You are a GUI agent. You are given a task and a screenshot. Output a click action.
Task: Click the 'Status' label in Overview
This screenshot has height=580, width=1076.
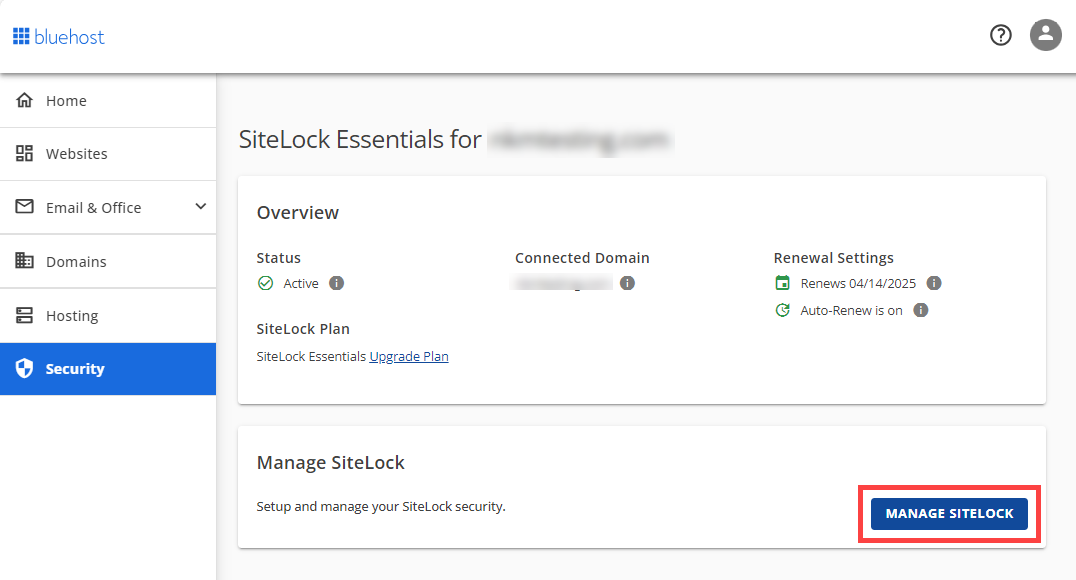tap(279, 258)
